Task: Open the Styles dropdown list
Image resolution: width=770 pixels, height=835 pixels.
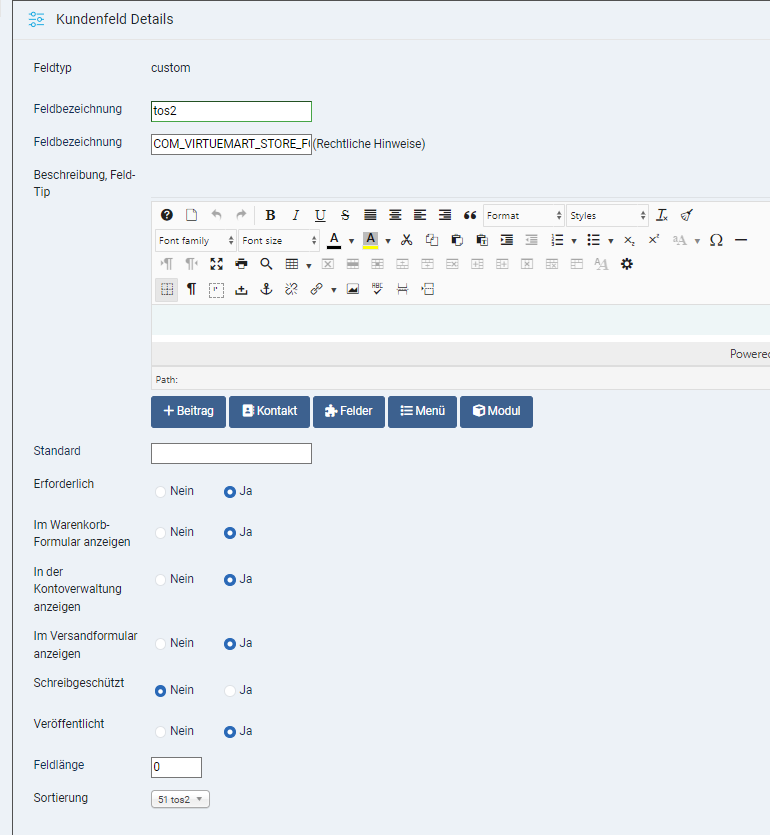Action: pyautogui.click(x=607, y=215)
